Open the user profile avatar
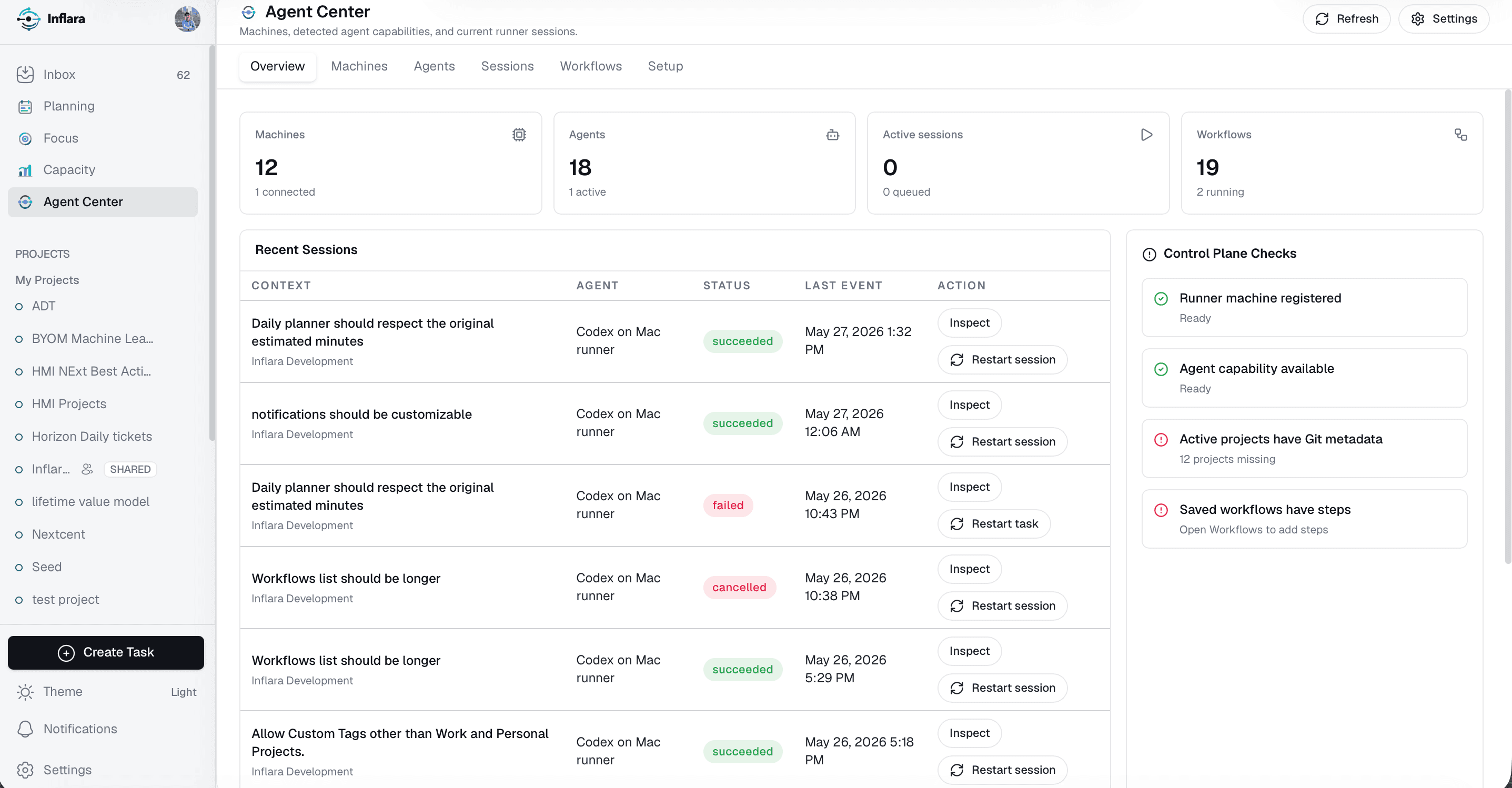1512x788 pixels. coord(187,19)
